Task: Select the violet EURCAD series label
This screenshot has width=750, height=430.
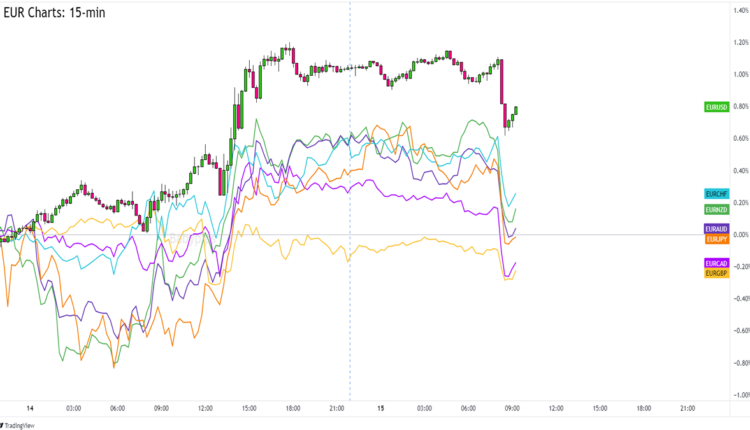Action: pos(716,263)
